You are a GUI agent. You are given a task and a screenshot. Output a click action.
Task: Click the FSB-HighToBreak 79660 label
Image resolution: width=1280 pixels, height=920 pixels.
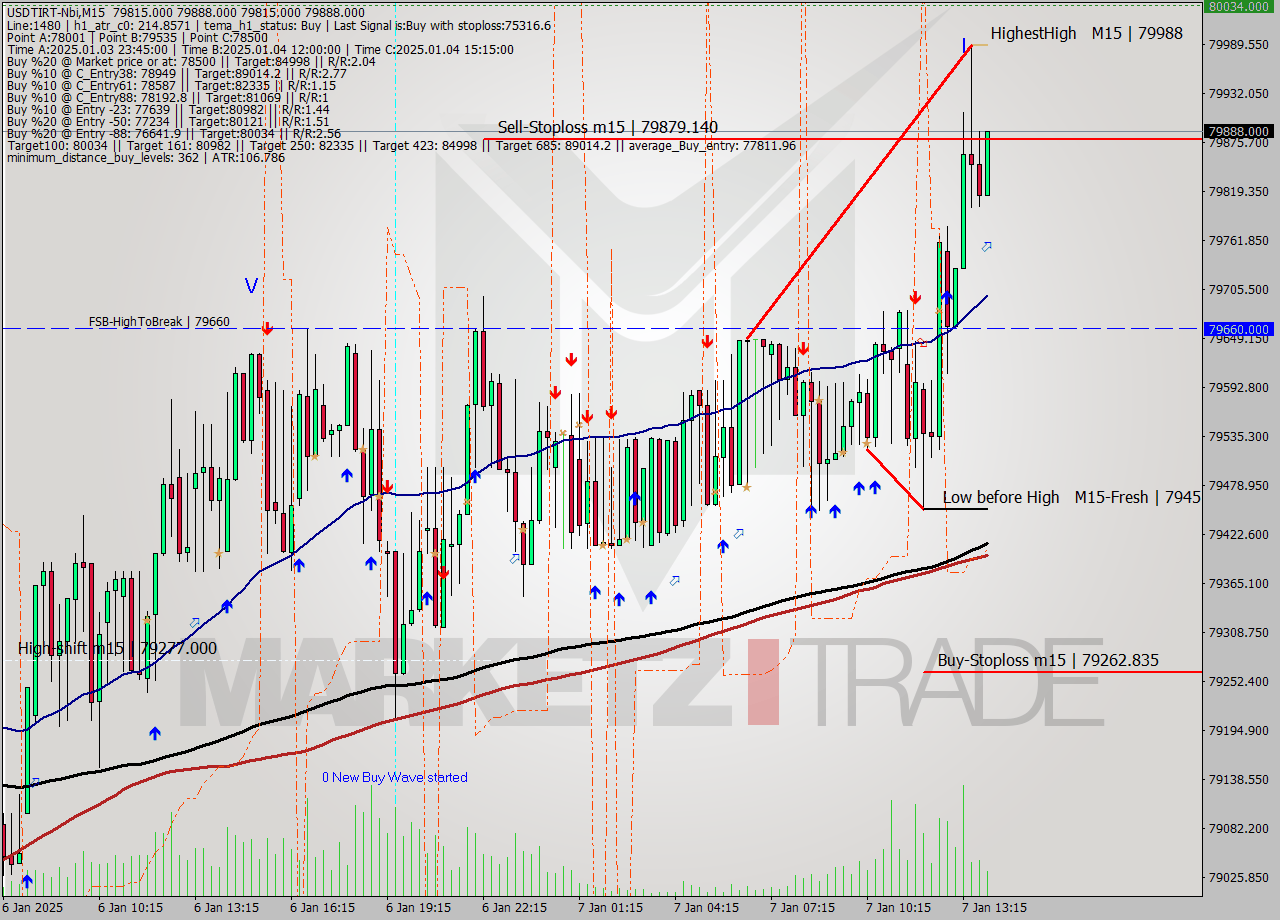point(159,322)
